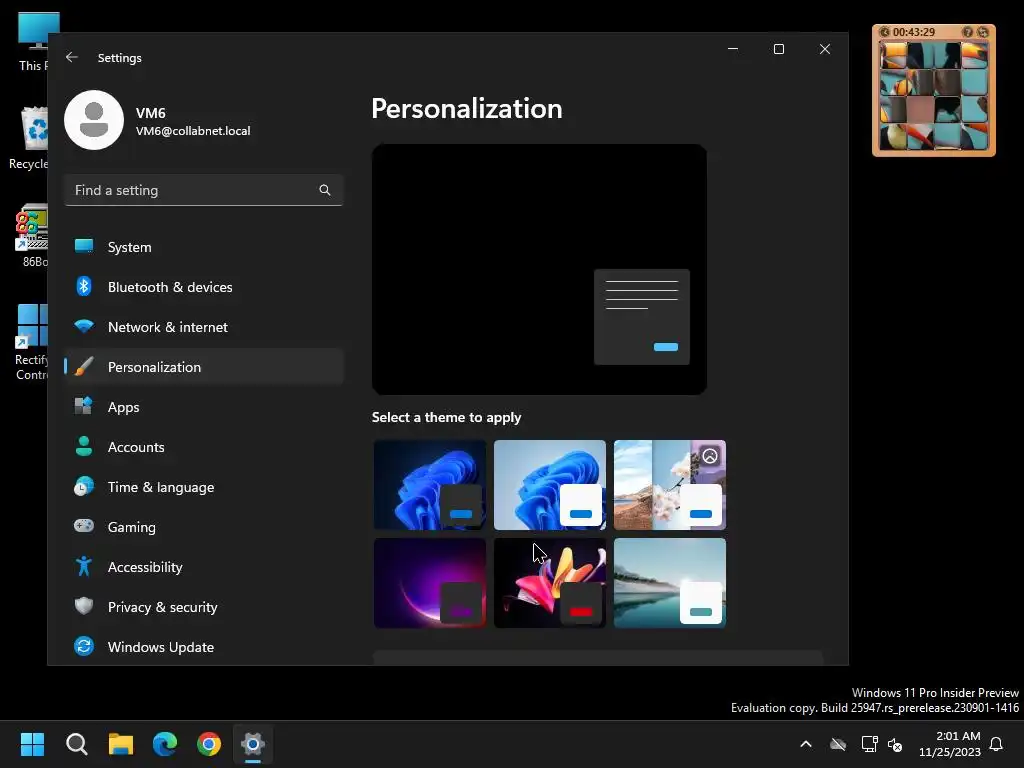Open Accessibility settings category
Screen dimensions: 1024x768
[x=204, y=567]
